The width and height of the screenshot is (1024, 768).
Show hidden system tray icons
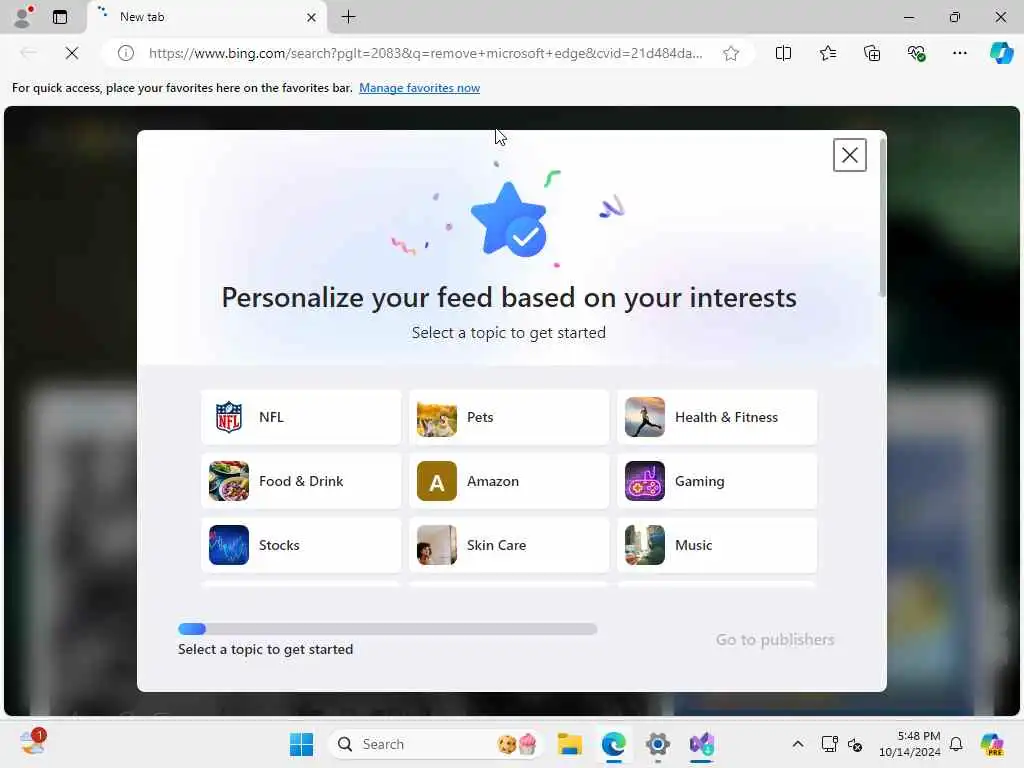797,744
